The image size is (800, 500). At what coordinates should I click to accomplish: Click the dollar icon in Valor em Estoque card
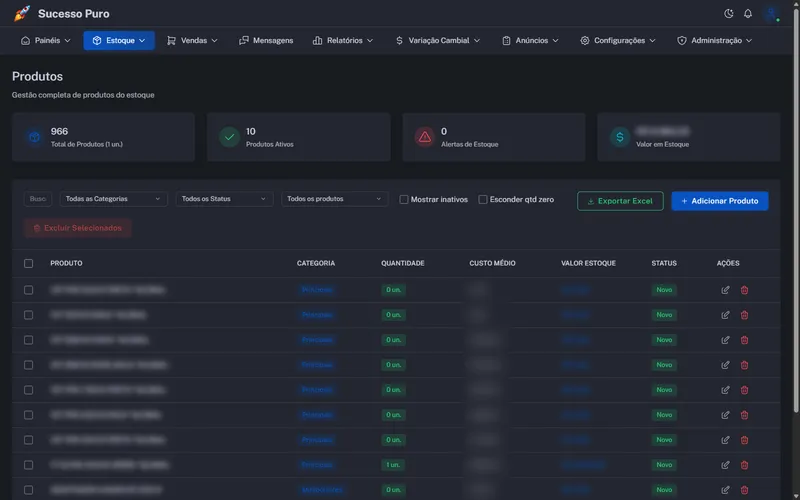click(x=620, y=137)
